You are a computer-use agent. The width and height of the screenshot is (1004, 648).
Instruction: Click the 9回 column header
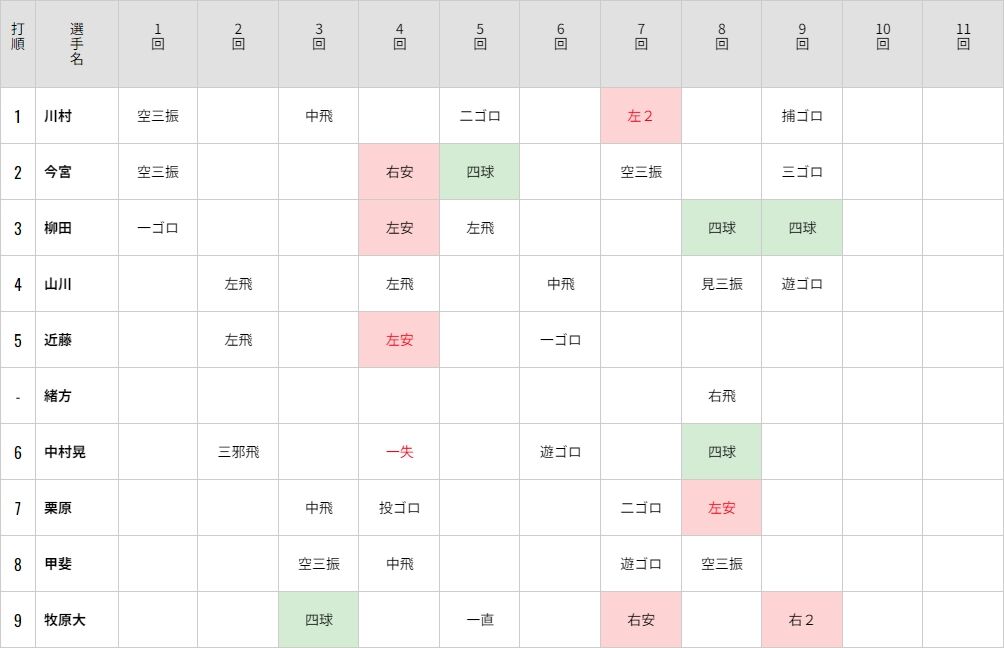click(802, 36)
